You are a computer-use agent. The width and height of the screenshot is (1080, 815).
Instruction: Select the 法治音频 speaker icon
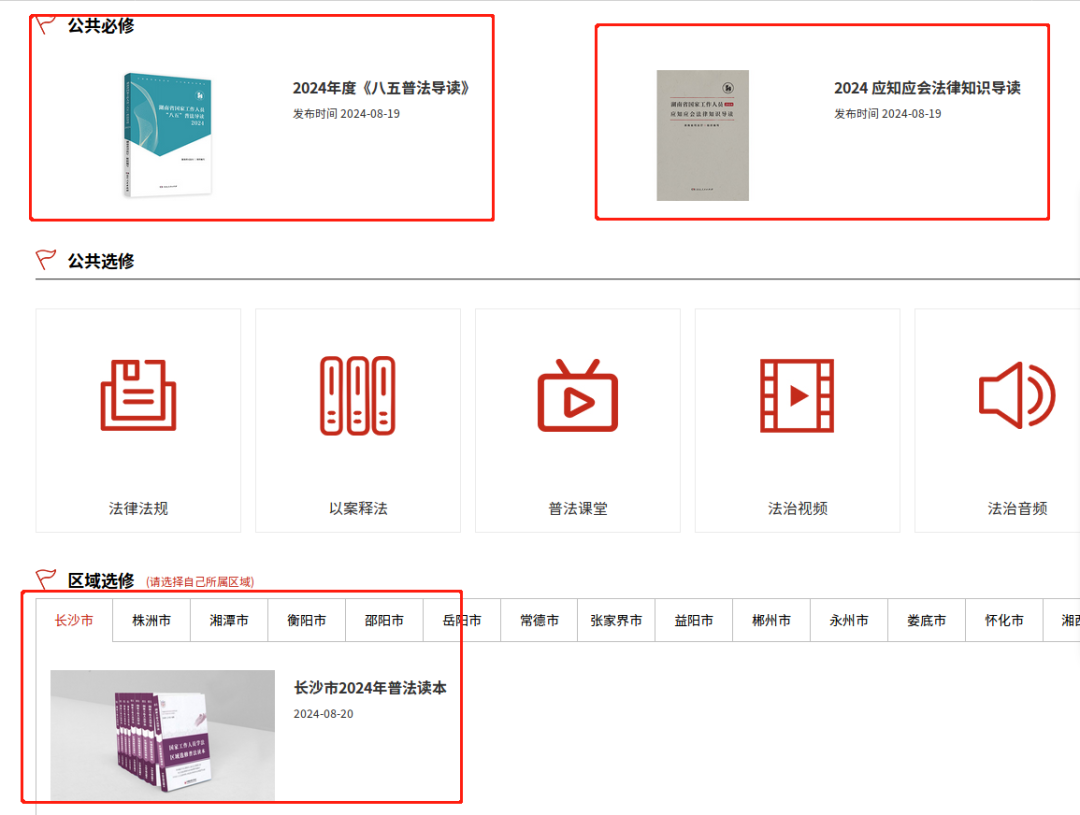(x=1016, y=395)
